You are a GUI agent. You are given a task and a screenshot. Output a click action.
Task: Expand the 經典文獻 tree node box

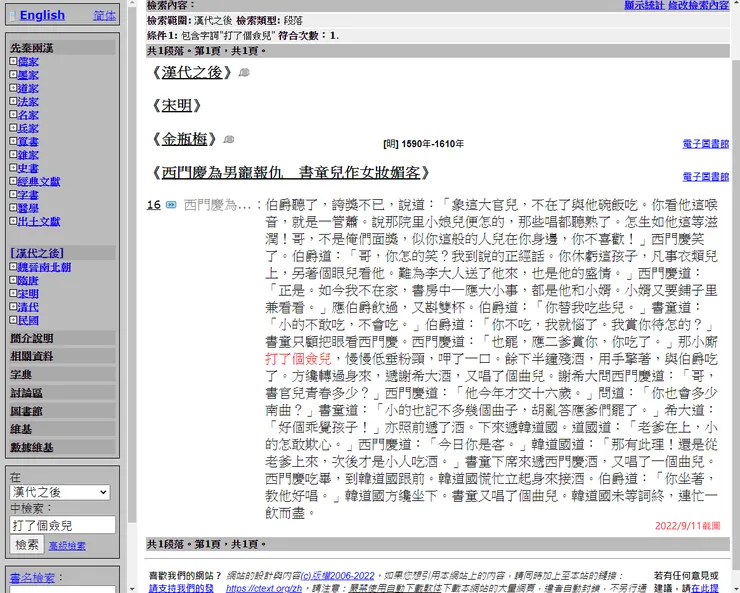[x=13, y=180]
